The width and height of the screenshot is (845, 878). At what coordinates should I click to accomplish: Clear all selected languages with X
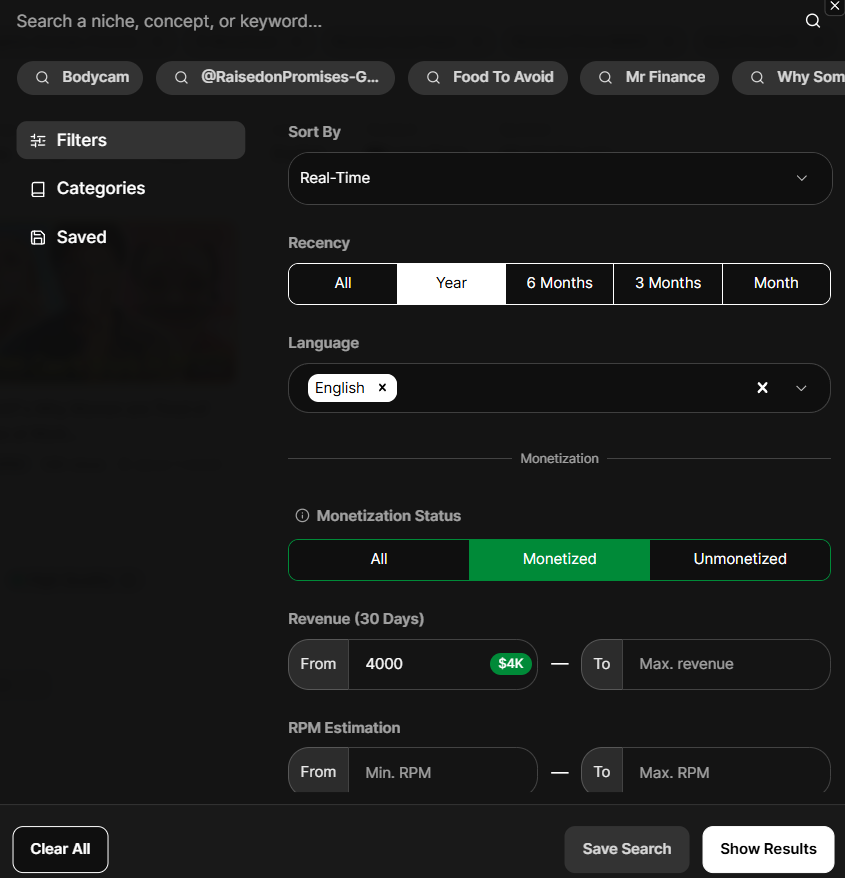[762, 388]
